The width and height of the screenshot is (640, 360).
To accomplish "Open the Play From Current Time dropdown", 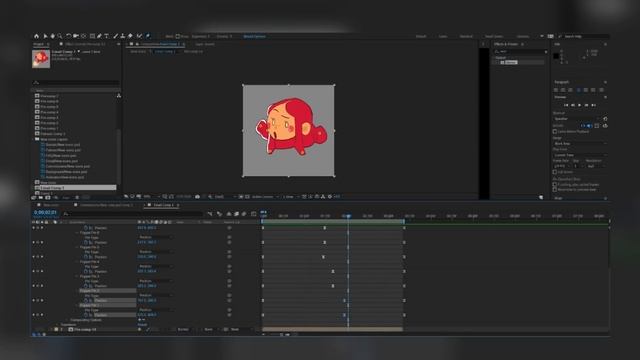I will [580, 155].
